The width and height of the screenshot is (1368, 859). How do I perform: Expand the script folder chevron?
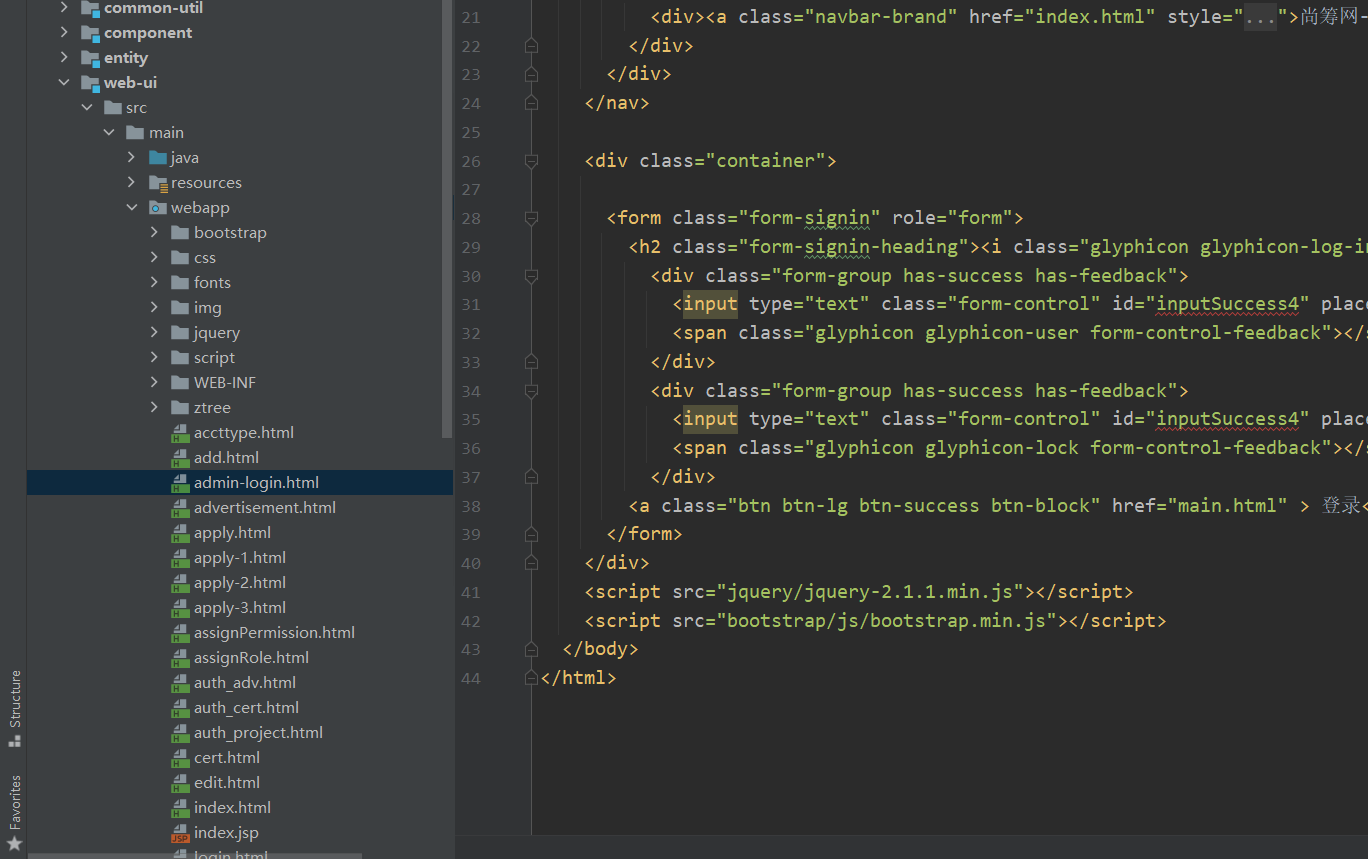[x=154, y=358]
